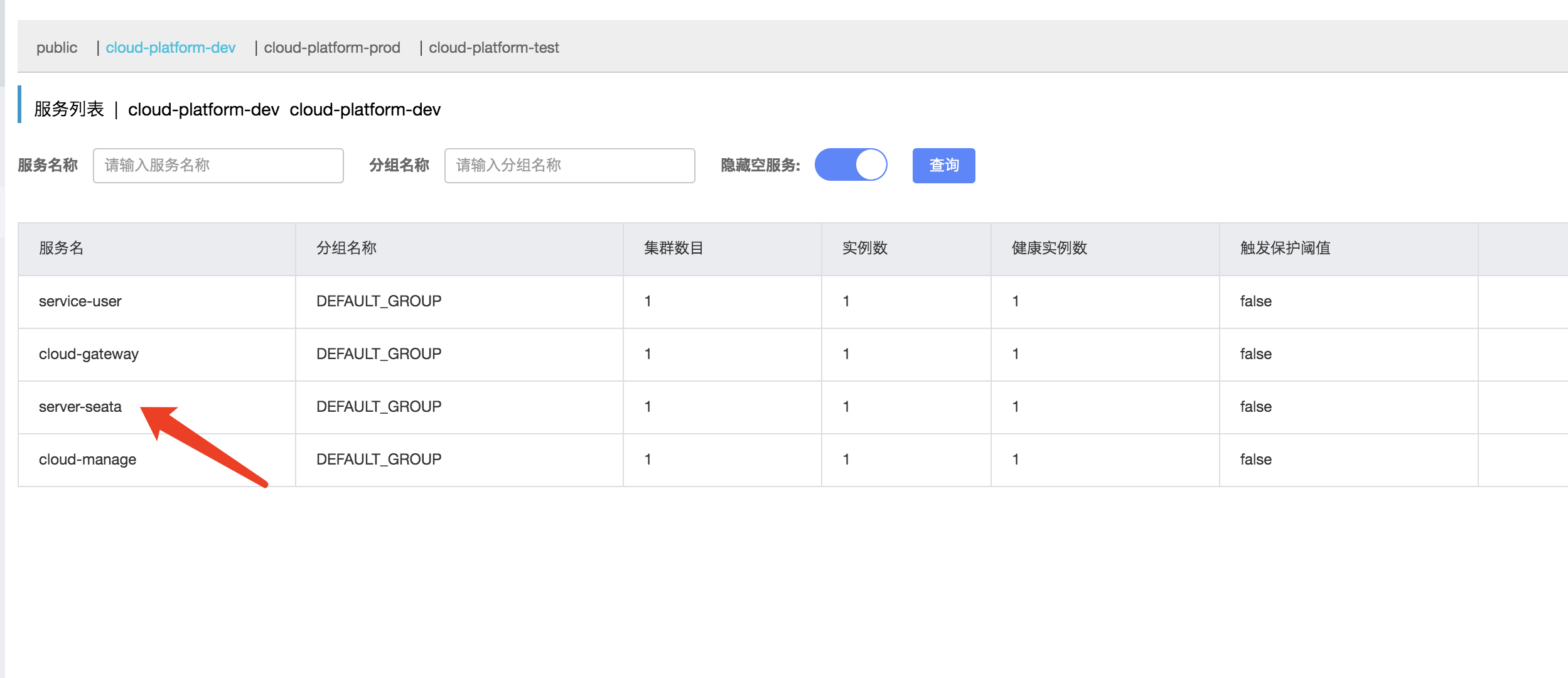The height and width of the screenshot is (678, 1568).
Task: Click the 集群数目 column header
Action: (671, 248)
